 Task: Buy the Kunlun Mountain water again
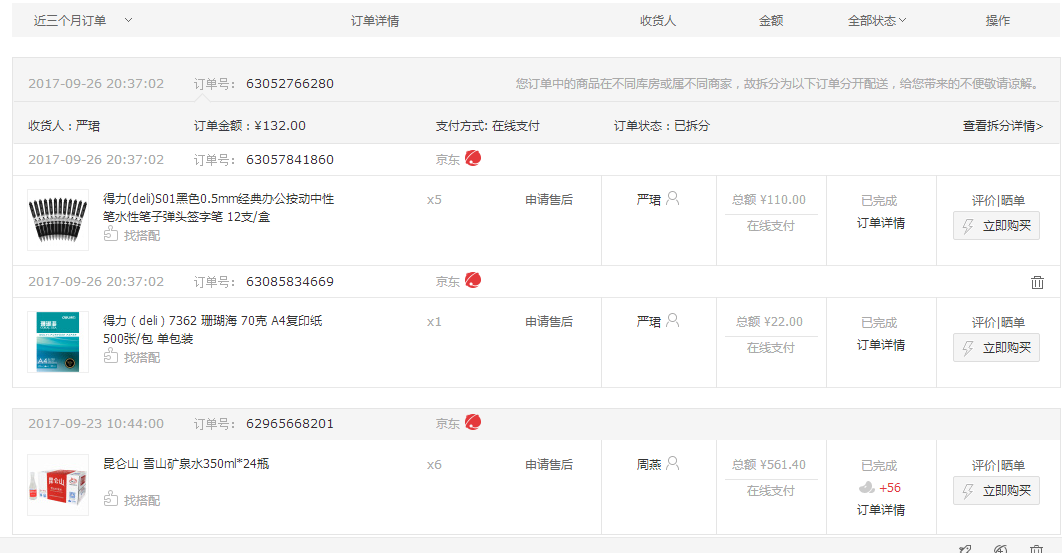pyautogui.click(x=996, y=491)
